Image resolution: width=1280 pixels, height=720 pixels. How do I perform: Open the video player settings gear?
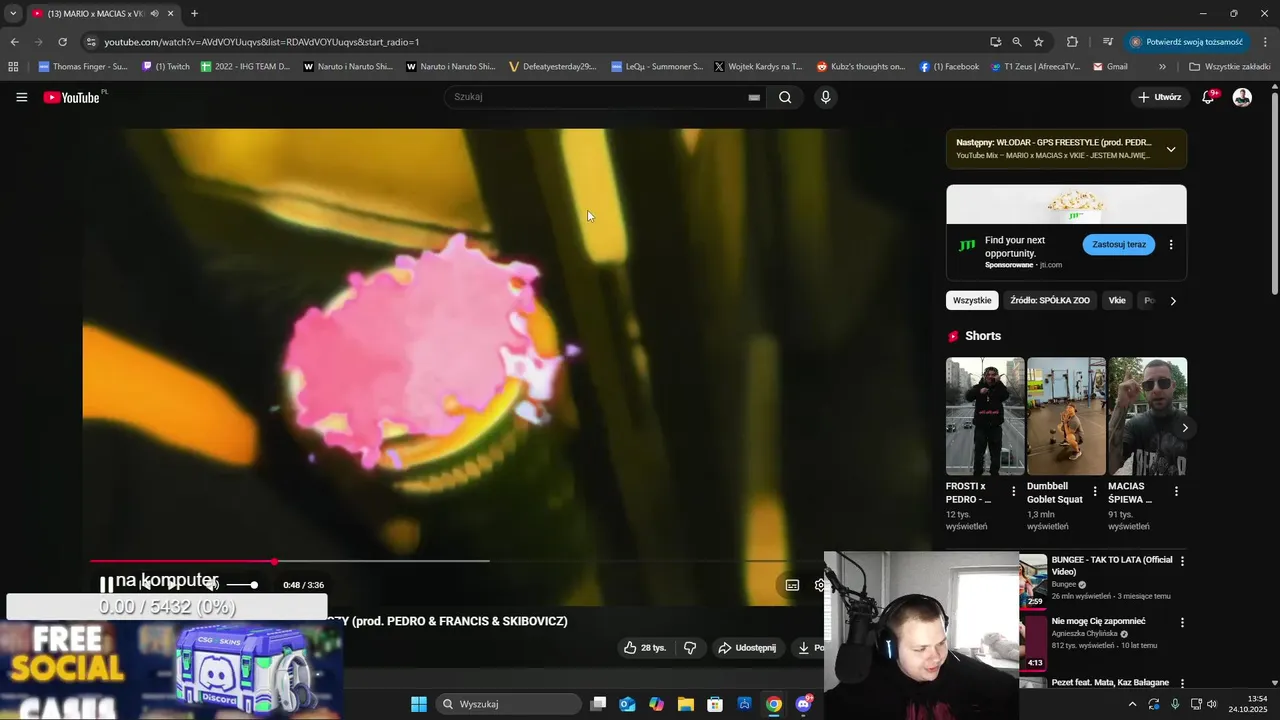pyautogui.click(x=819, y=585)
